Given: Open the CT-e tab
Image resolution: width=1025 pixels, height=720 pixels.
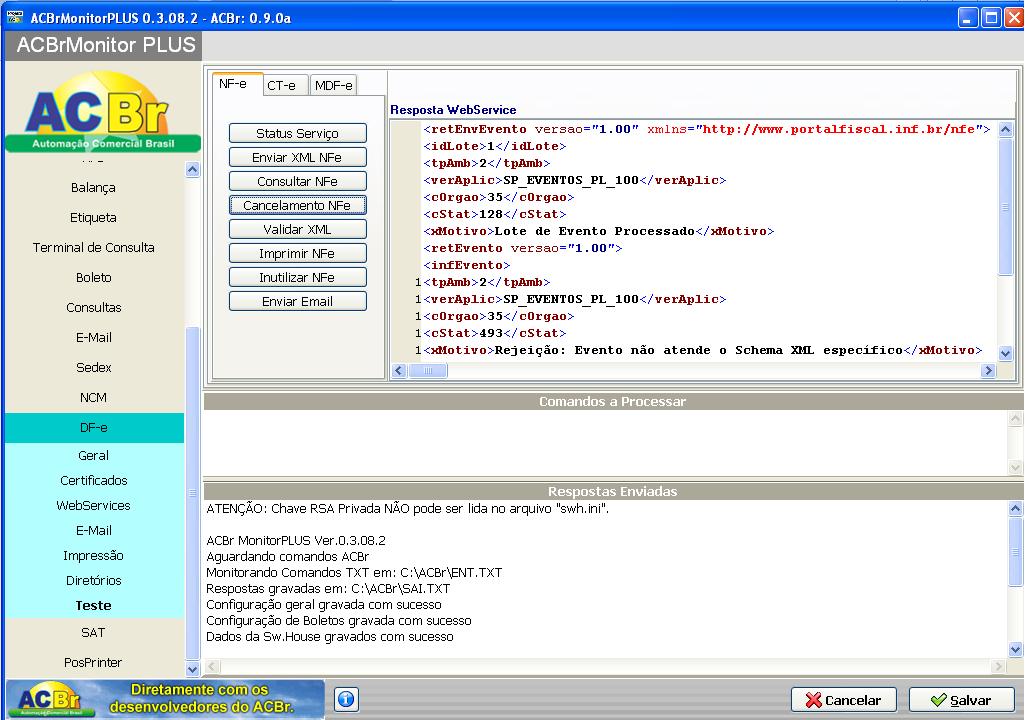Looking at the screenshot, I should pos(282,86).
